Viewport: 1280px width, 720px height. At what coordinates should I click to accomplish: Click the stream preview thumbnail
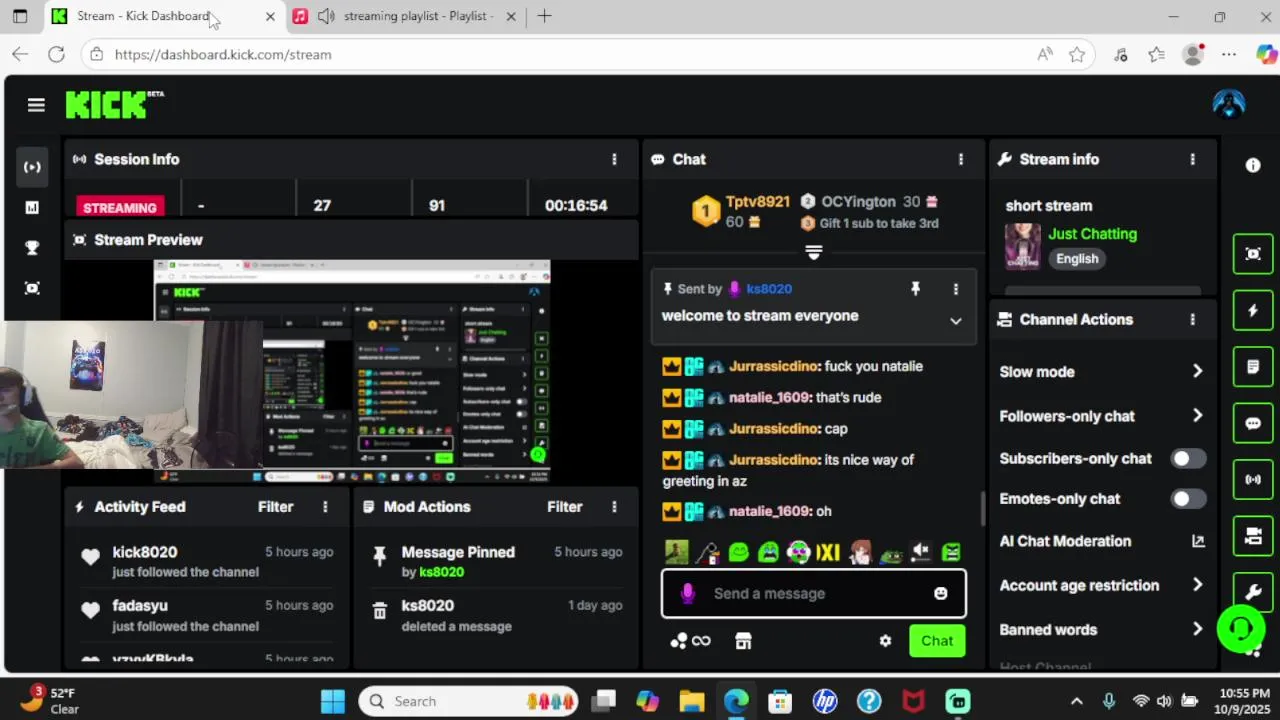352,372
